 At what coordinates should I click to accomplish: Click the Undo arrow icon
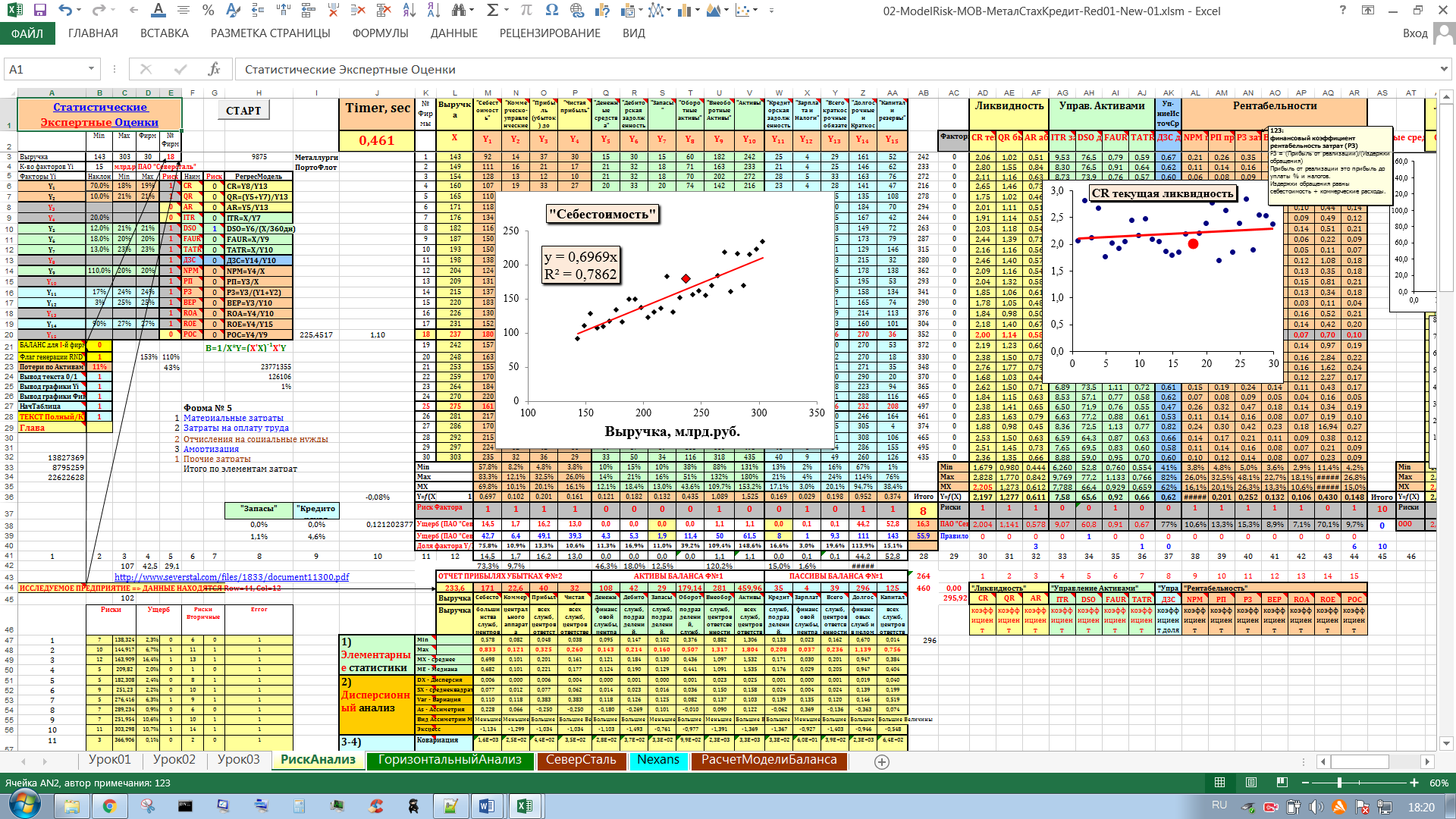pyautogui.click(x=65, y=11)
